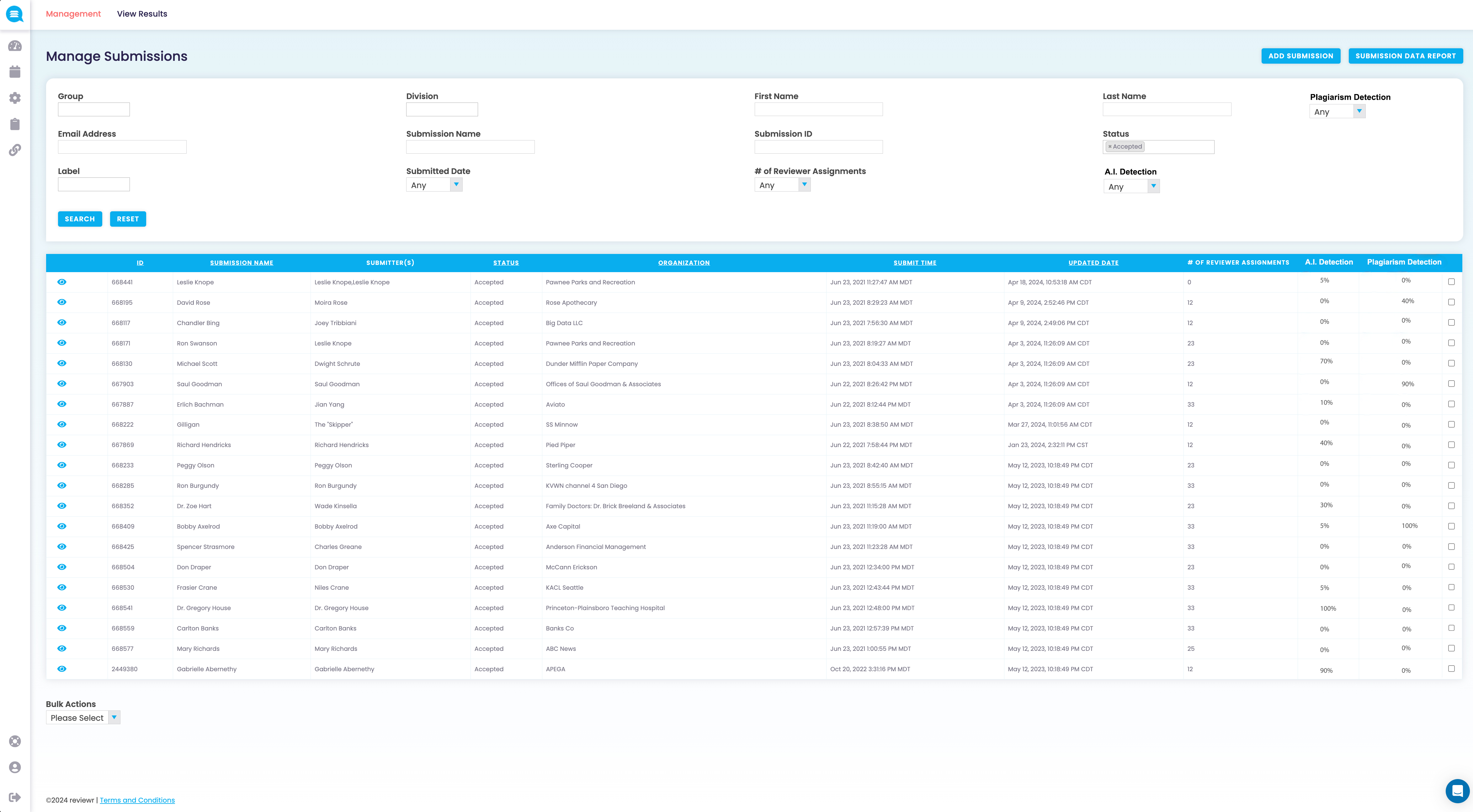Image resolution: width=1473 pixels, height=812 pixels.
Task: Expand the Submitted Date dropdown
Action: pyautogui.click(x=434, y=185)
